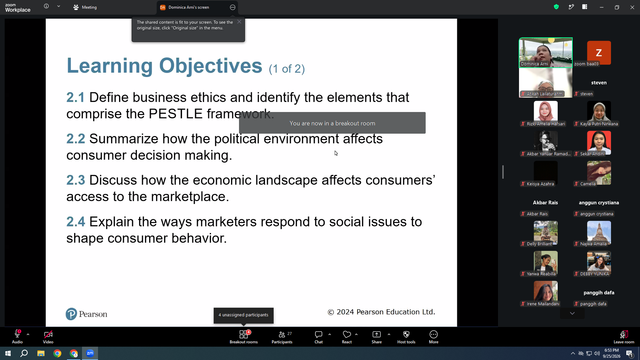Select Kayla Putri's participant tile
Viewport: 640px width, 360px height.
tap(599, 113)
